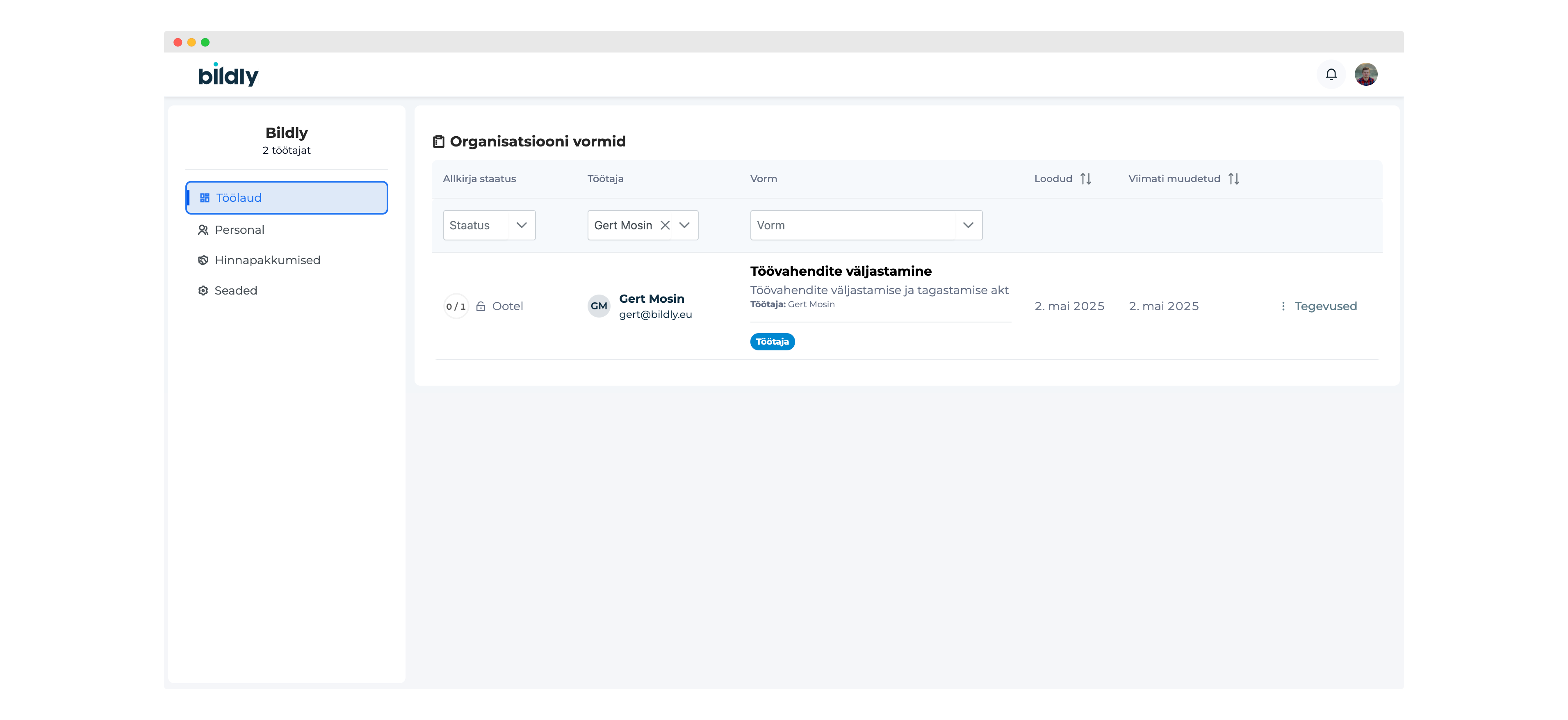Go to Töölaud in sidebar
Screen dimensions: 1568x720
[x=286, y=198]
